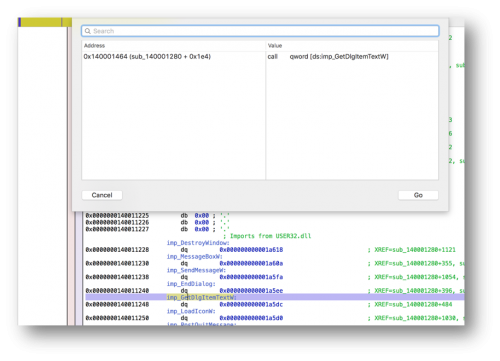Click the address 0x0000000140011240
The image size is (500, 361).
tap(117, 291)
